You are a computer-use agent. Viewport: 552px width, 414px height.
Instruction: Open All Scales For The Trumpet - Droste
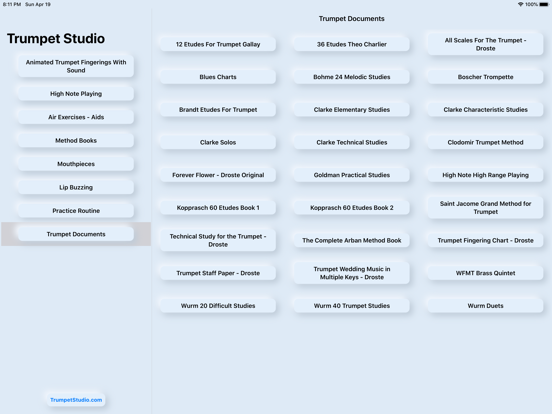(x=485, y=44)
